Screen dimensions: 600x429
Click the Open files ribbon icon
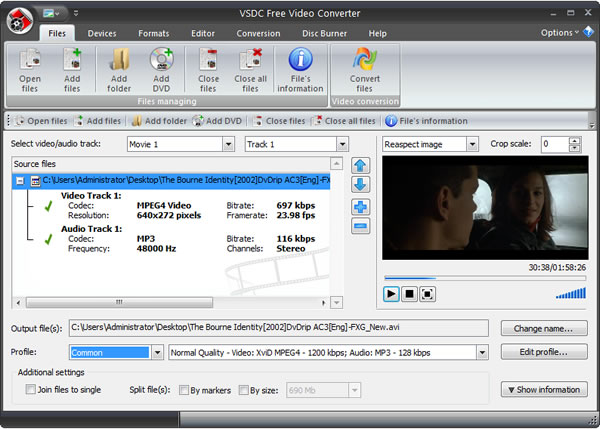point(30,70)
